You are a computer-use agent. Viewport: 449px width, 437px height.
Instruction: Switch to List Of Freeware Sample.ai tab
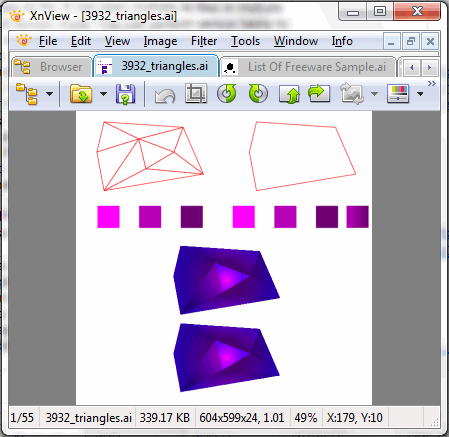(308, 67)
